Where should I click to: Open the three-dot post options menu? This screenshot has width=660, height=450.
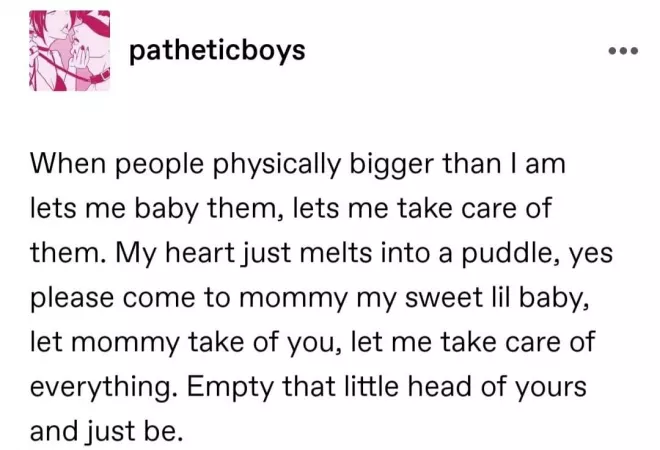point(620,51)
